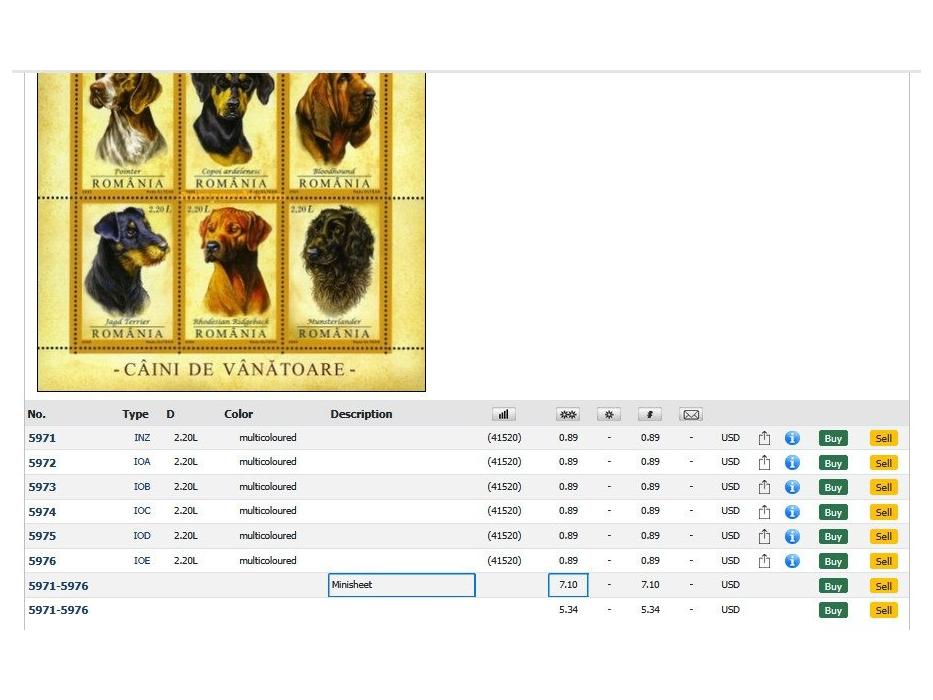
Task: Click the used stamp header icon
Action: point(650,414)
